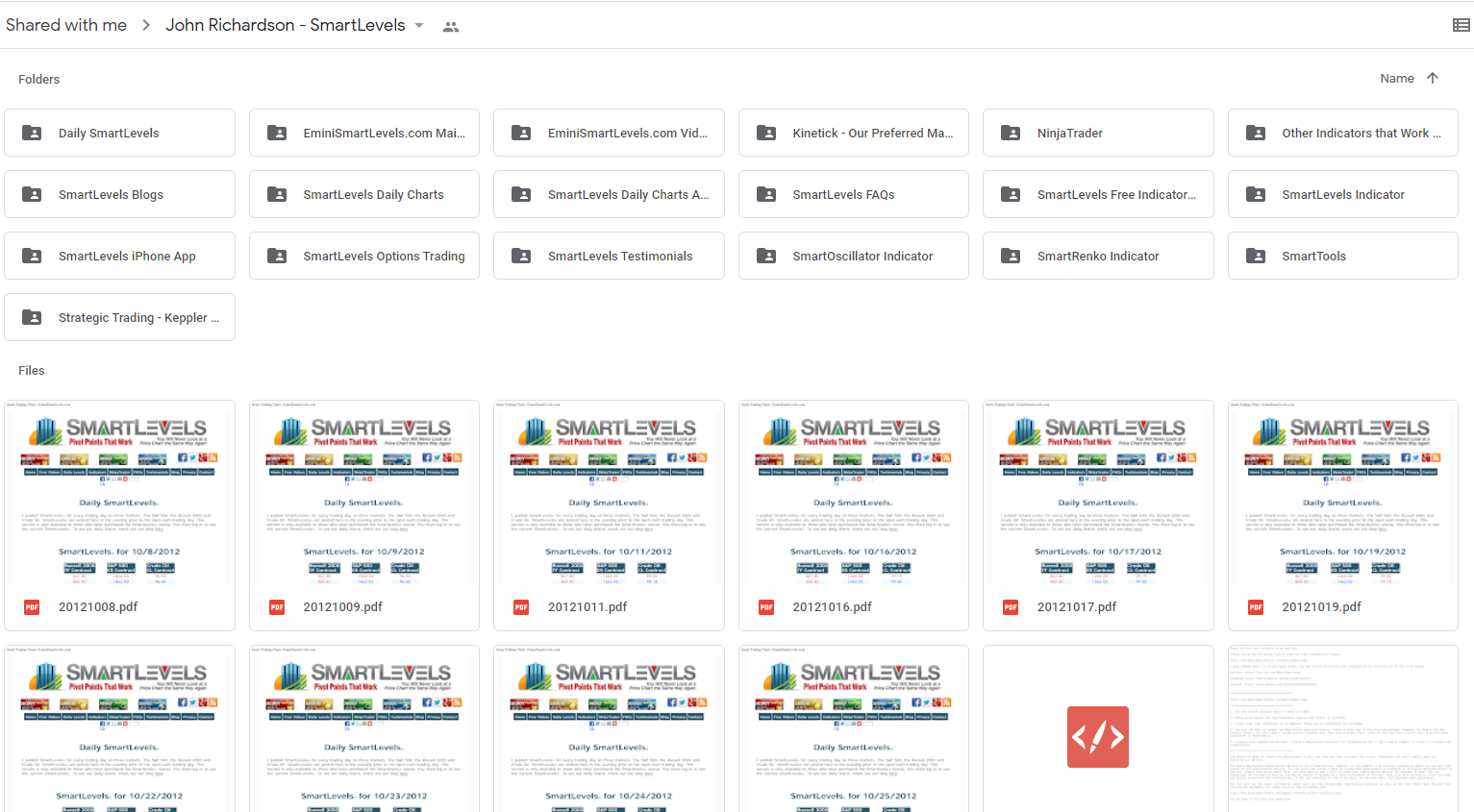This screenshot has width=1474, height=812.
Task: Open the NinjaTrader shared folder
Action: 1098,133
